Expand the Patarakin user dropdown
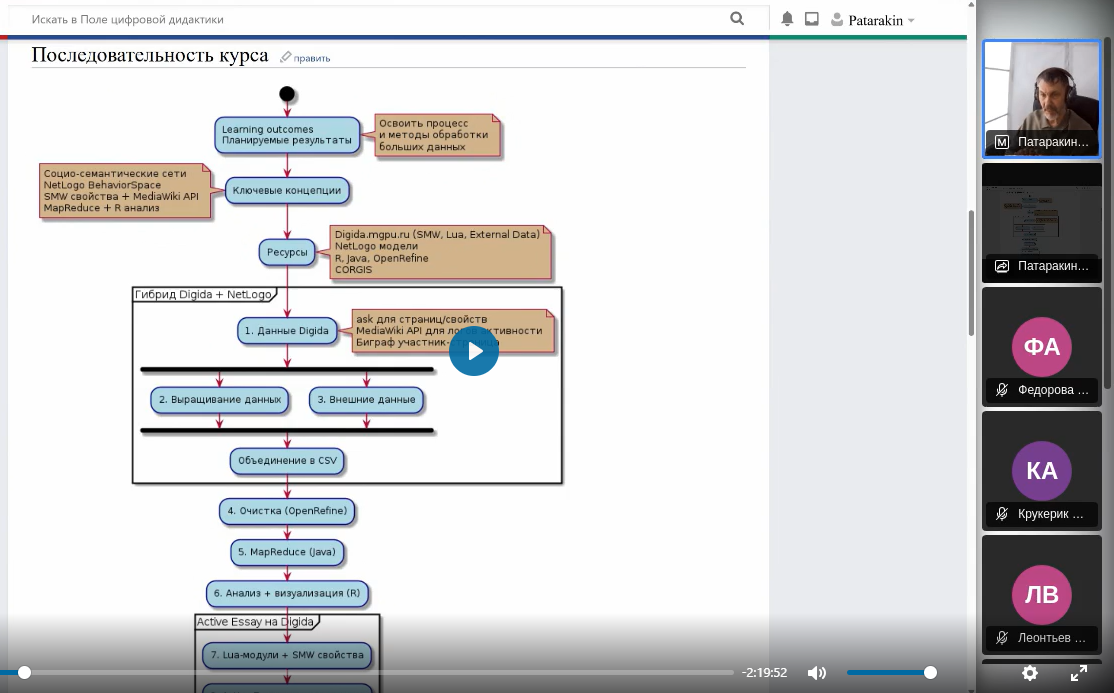 click(x=873, y=20)
